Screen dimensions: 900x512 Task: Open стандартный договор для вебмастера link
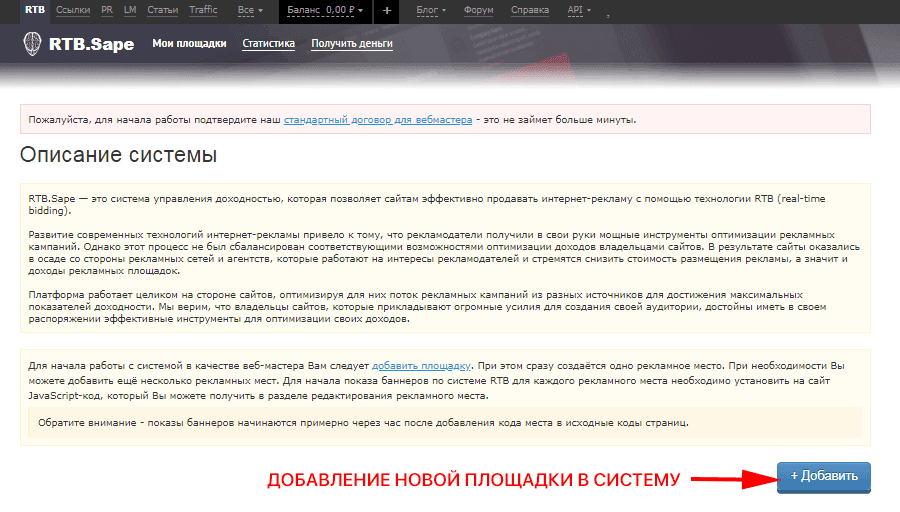coord(378,120)
